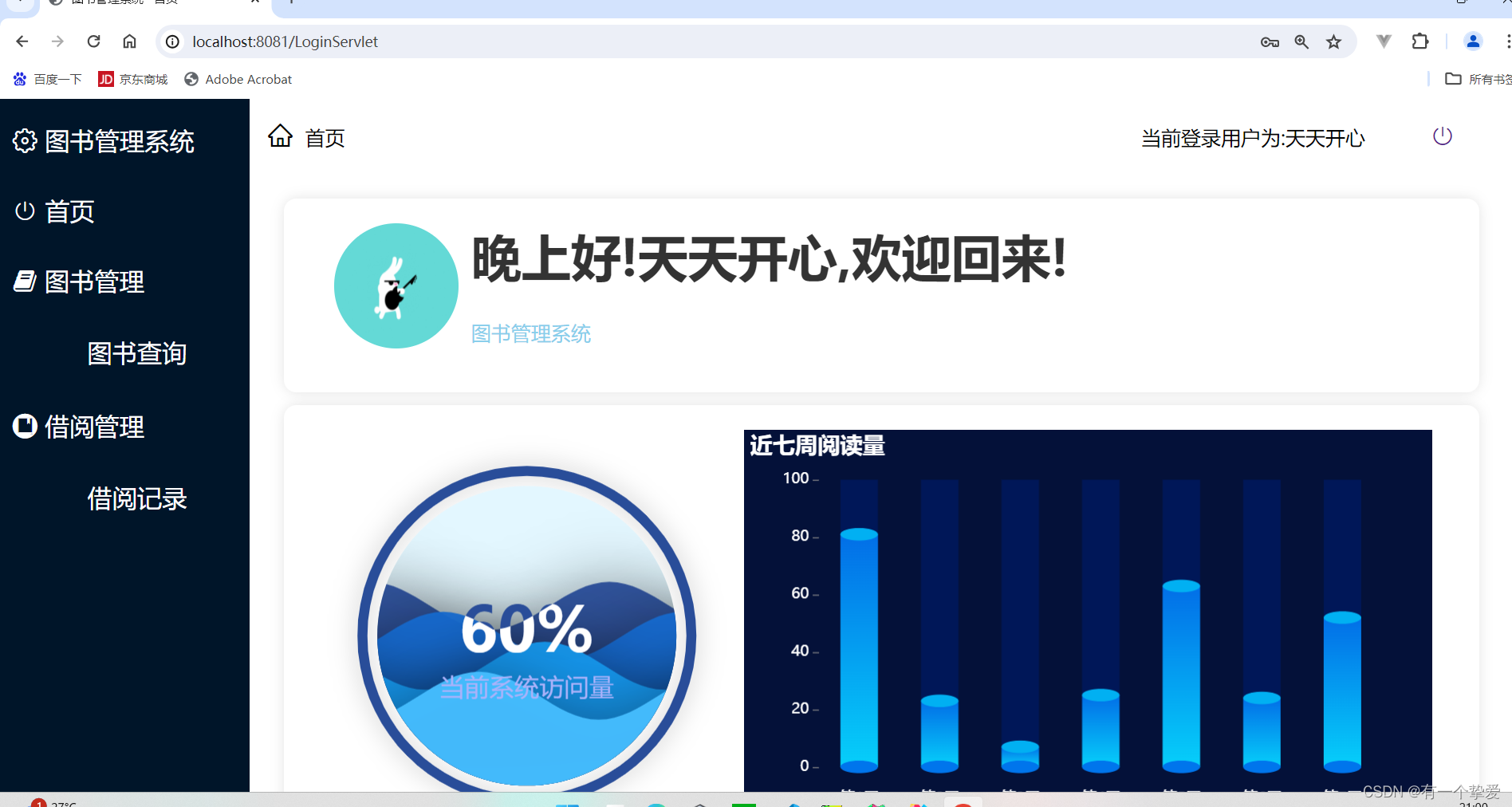
Task: Open the browser profile avatar menu
Action: pyautogui.click(x=1472, y=41)
